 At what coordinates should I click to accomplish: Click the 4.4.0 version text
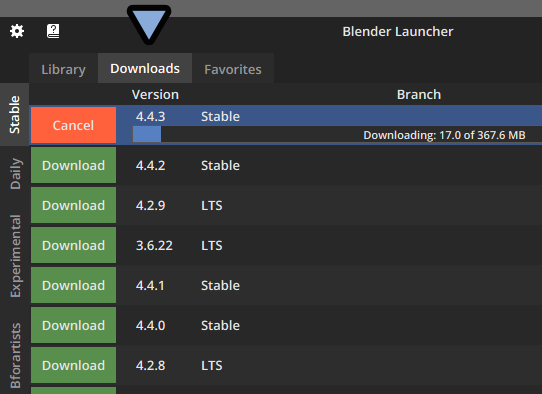(x=150, y=326)
